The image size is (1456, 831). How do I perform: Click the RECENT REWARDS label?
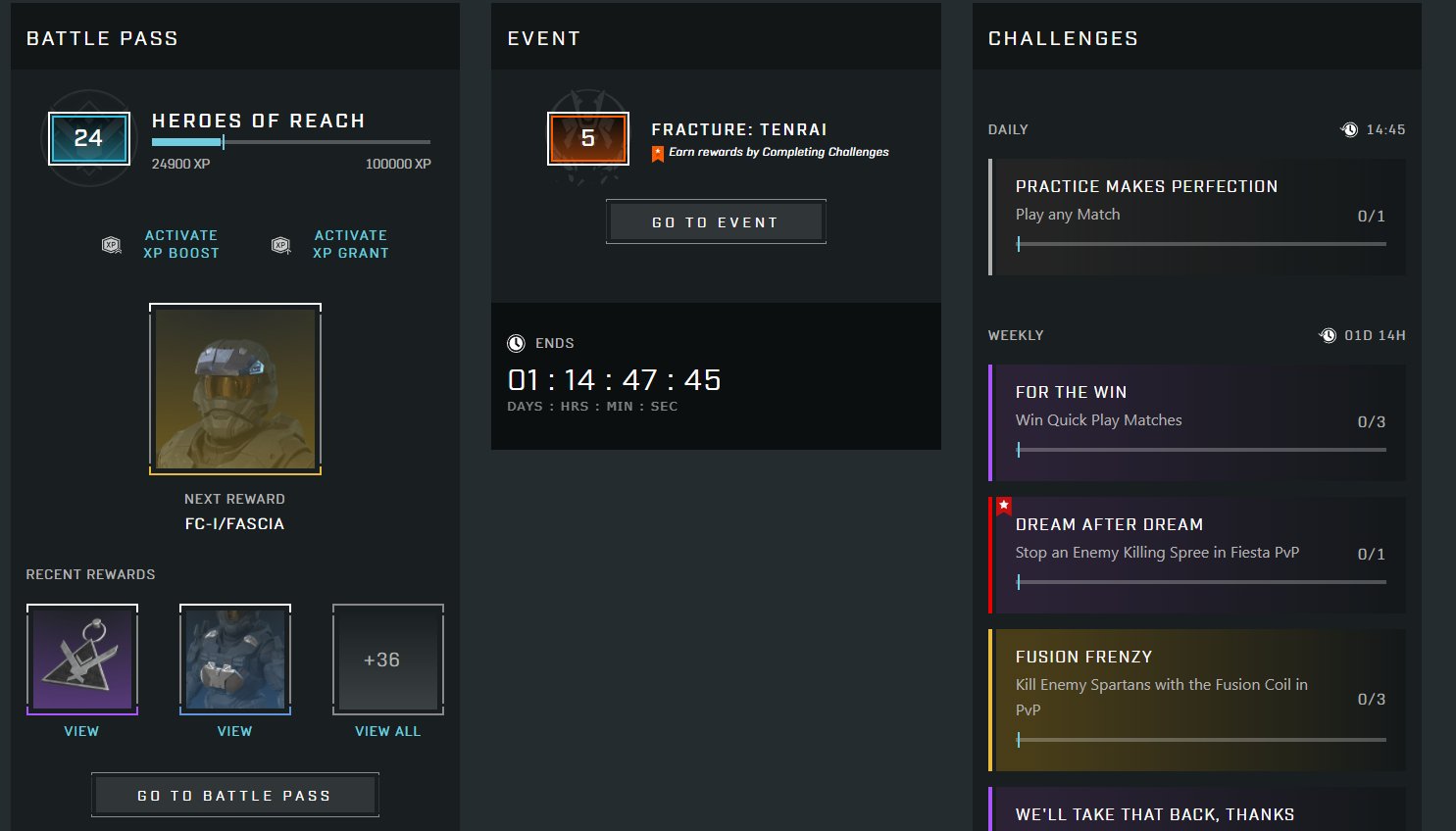[90, 574]
